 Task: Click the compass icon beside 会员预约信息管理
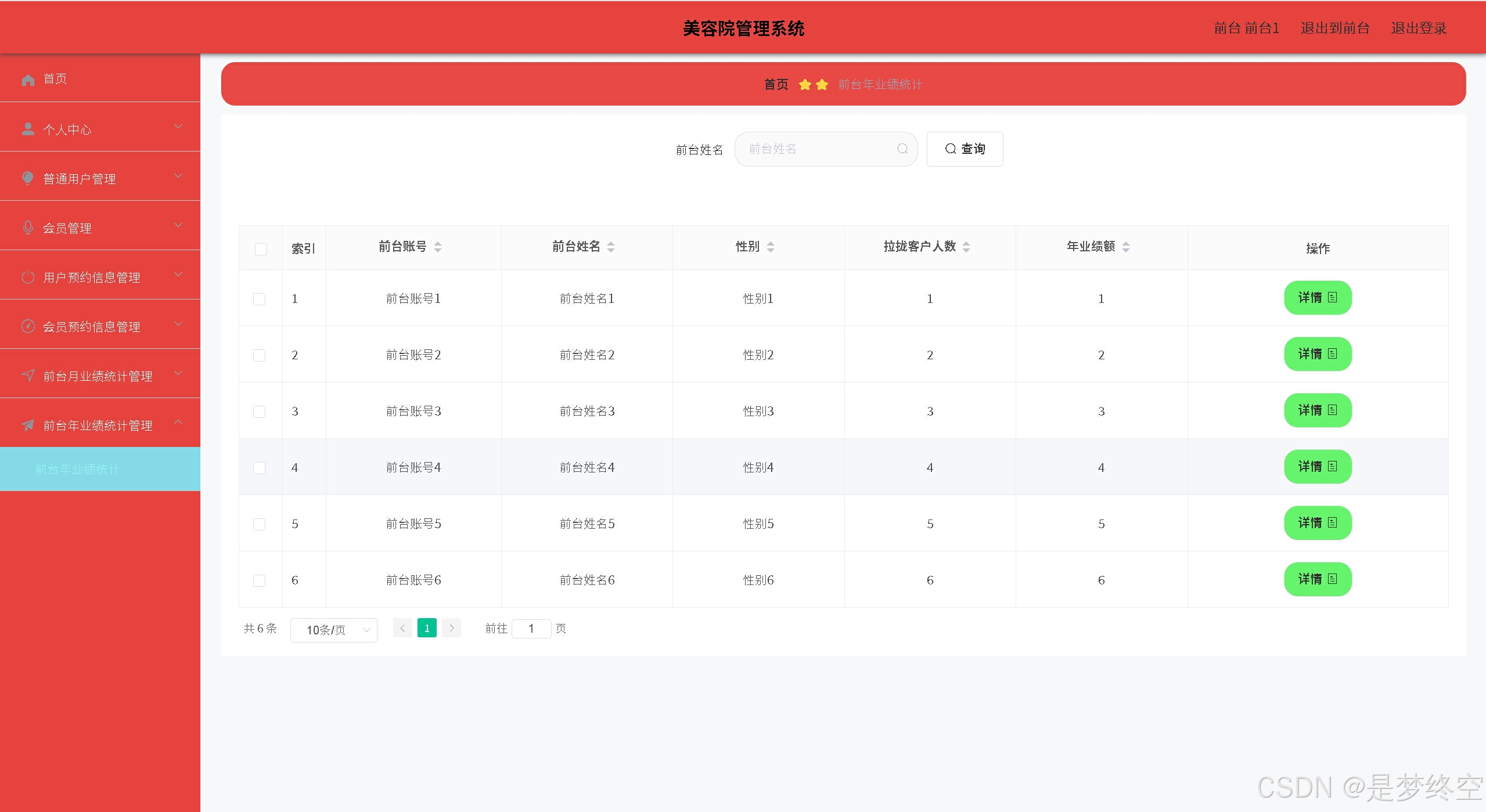28,326
